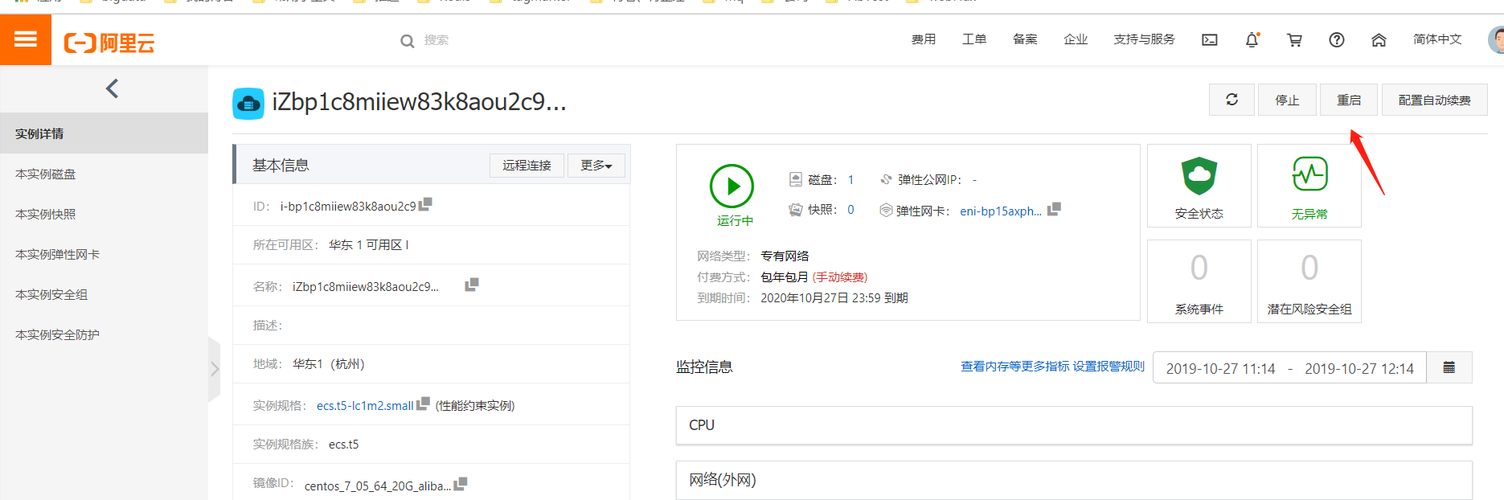
Task: Select 本实例安全防护 in the sidebar
Action: pos(104,334)
